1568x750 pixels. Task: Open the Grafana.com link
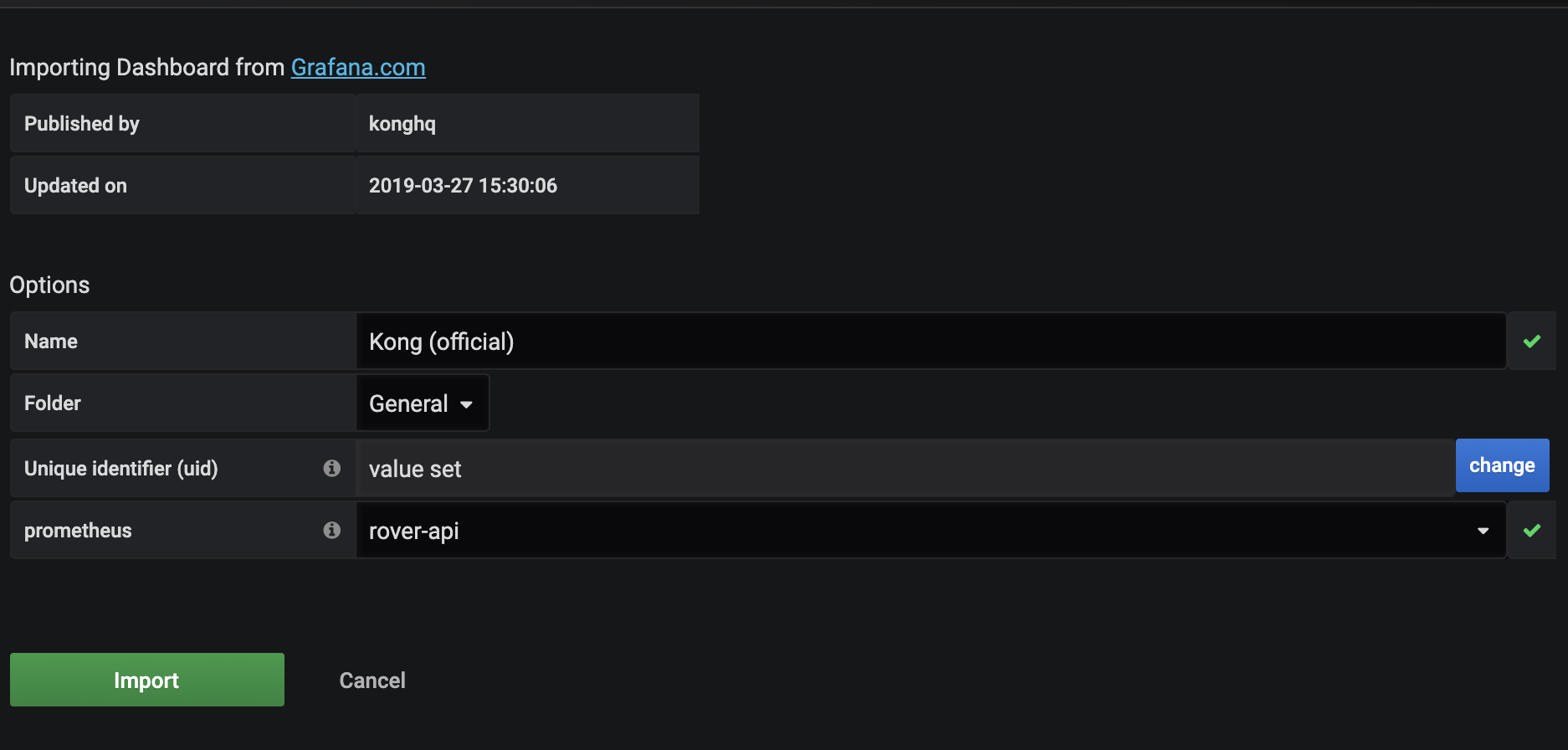pos(358,67)
